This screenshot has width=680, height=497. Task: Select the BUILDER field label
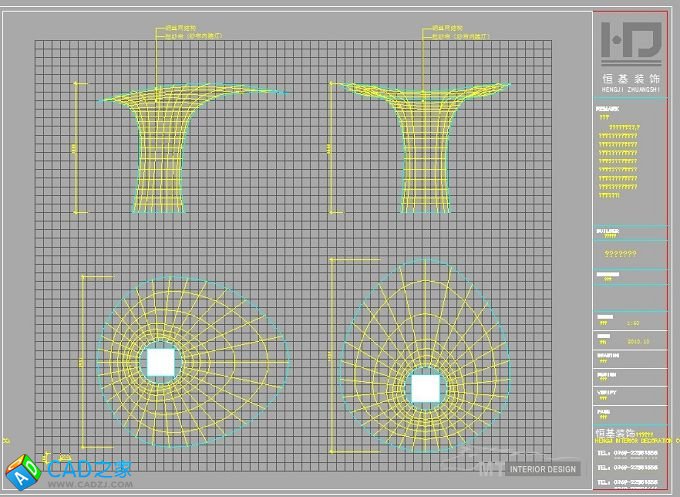(608, 231)
